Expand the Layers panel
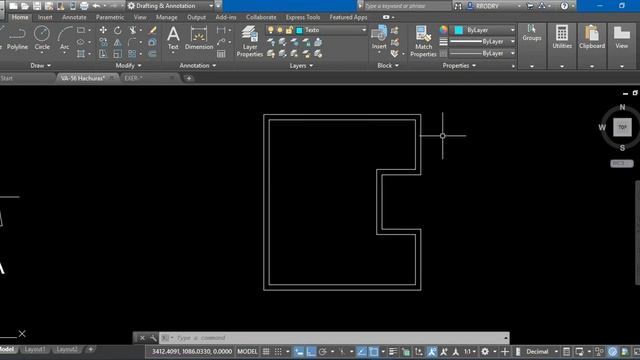 pos(301,65)
